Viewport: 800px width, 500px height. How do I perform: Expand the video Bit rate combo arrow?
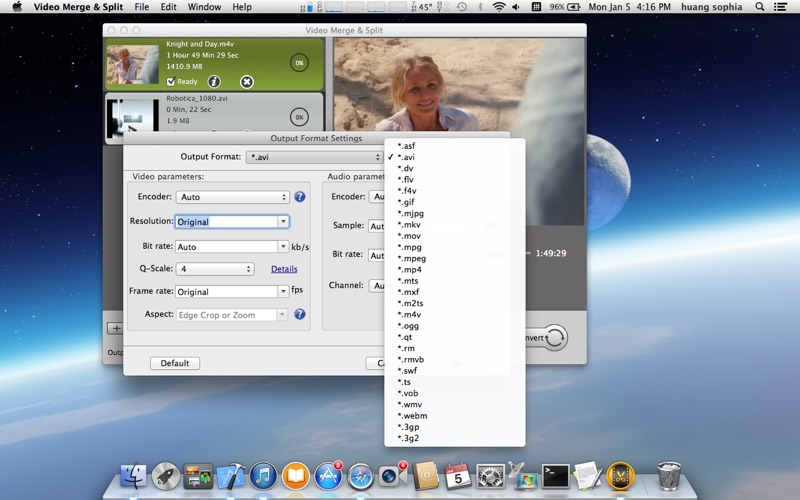[x=283, y=246]
